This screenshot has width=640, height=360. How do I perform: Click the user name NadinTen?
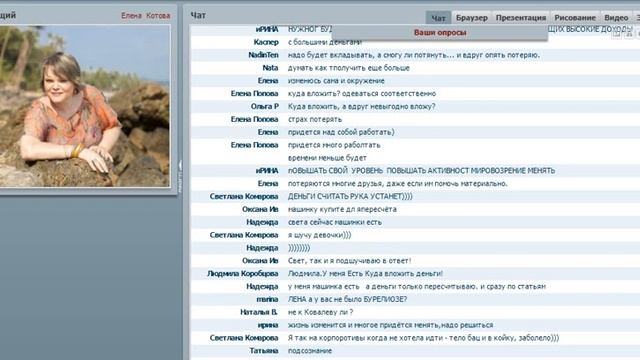[263, 55]
